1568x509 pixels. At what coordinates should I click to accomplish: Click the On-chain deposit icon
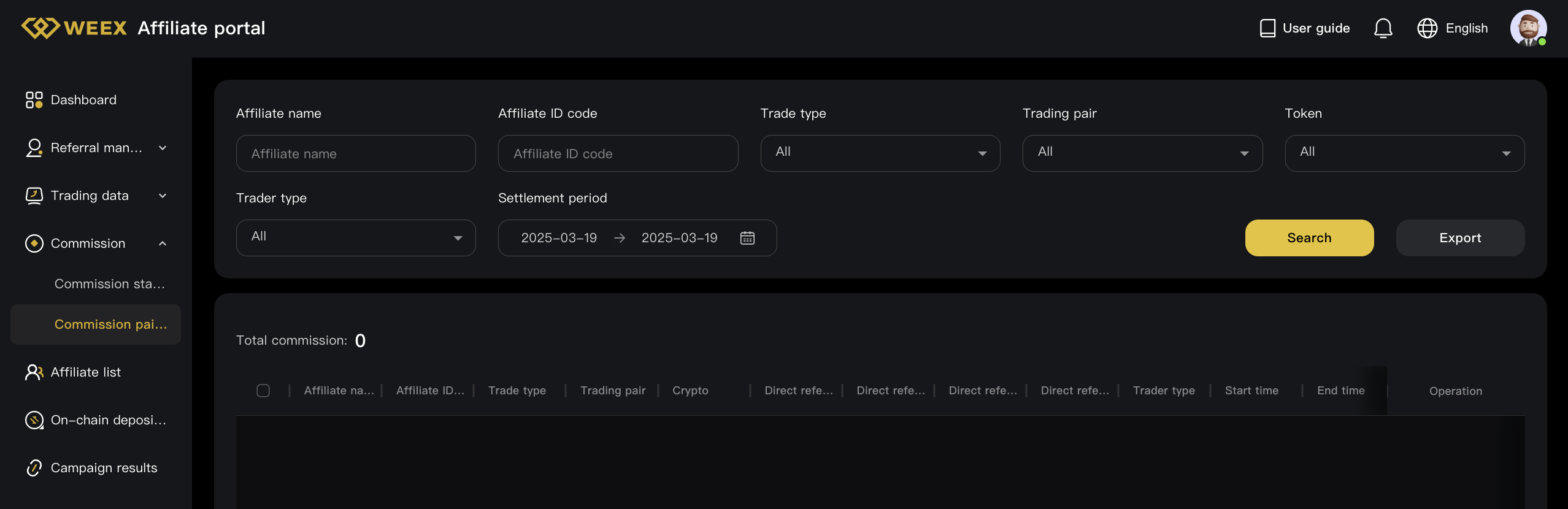pyautogui.click(x=34, y=420)
